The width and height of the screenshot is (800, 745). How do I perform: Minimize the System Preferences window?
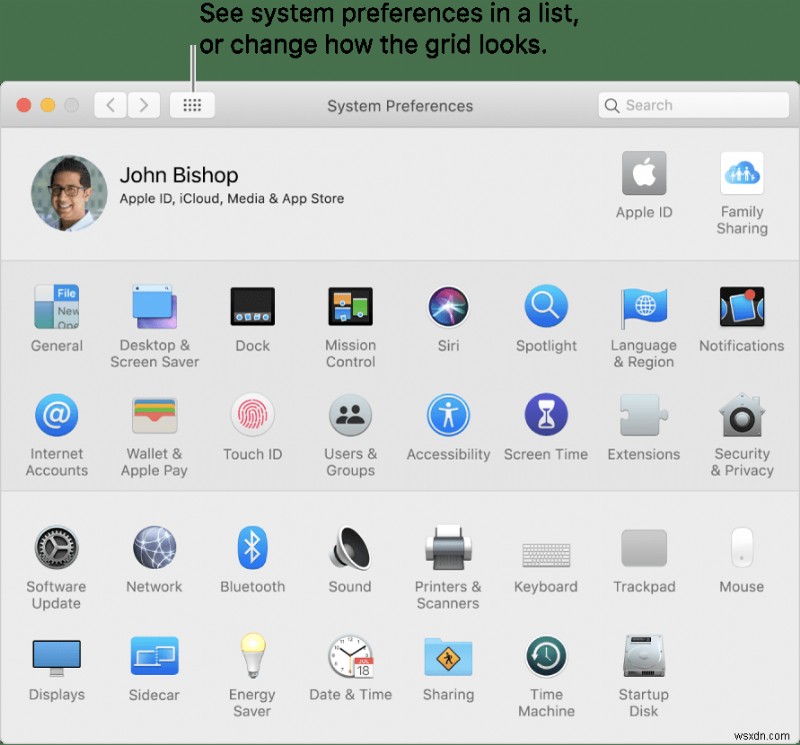pyautogui.click(x=48, y=105)
